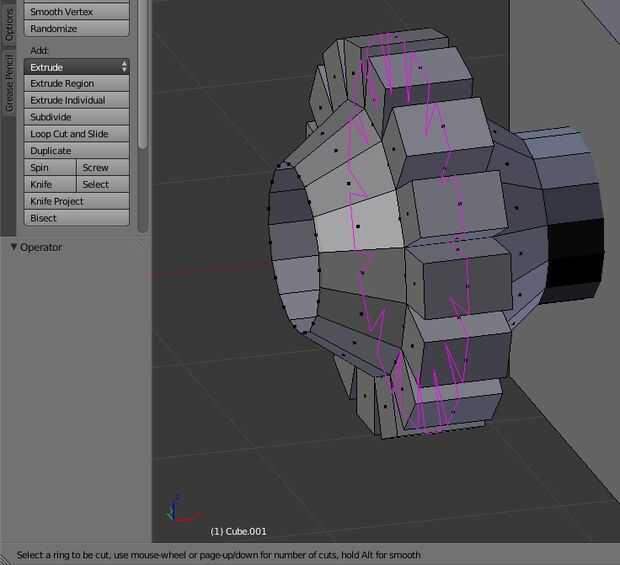Click the Bisect tool button
The image size is (620, 565).
pos(76,218)
